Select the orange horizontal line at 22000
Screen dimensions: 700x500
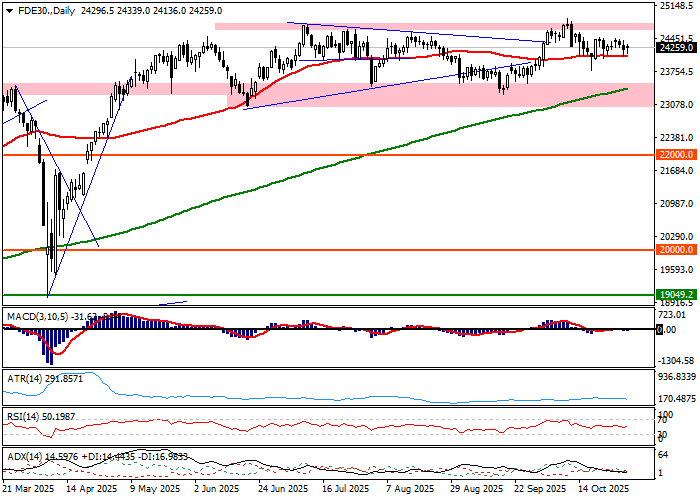(300, 155)
